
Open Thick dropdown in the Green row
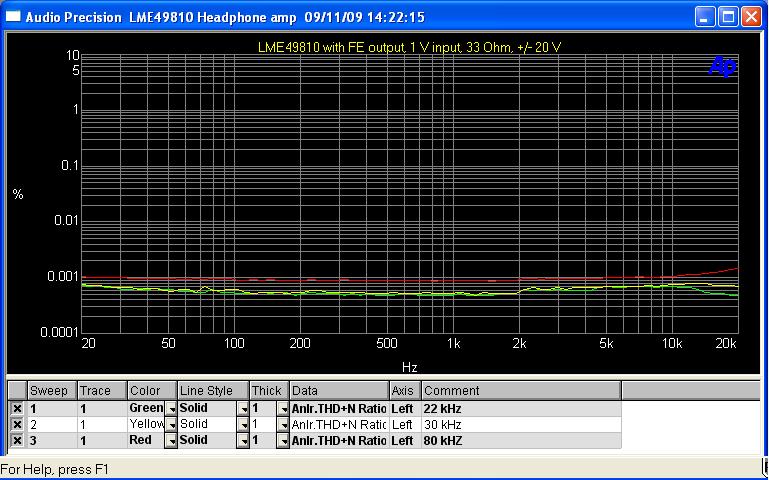coord(283,409)
